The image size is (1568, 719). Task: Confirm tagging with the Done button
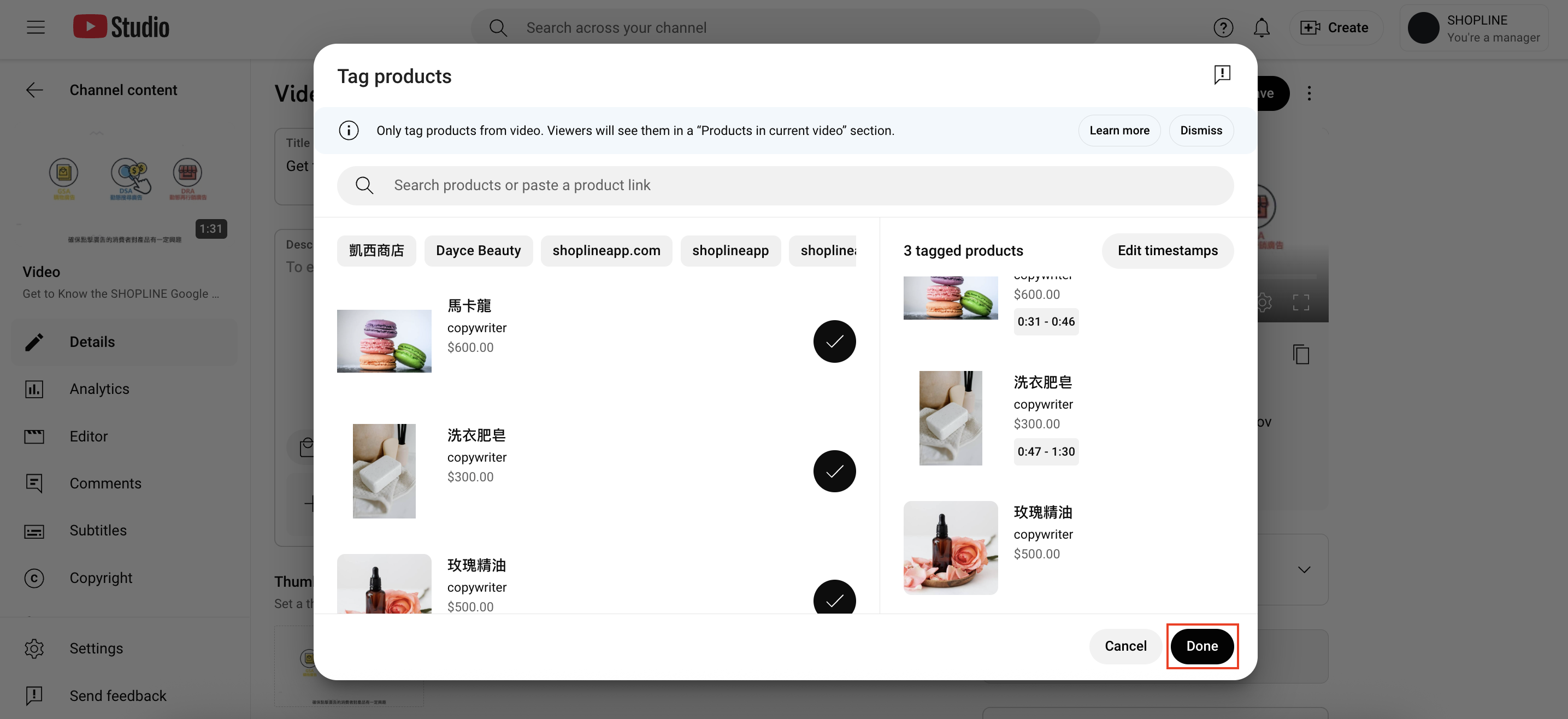pyautogui.click(x=1201, y=646)
